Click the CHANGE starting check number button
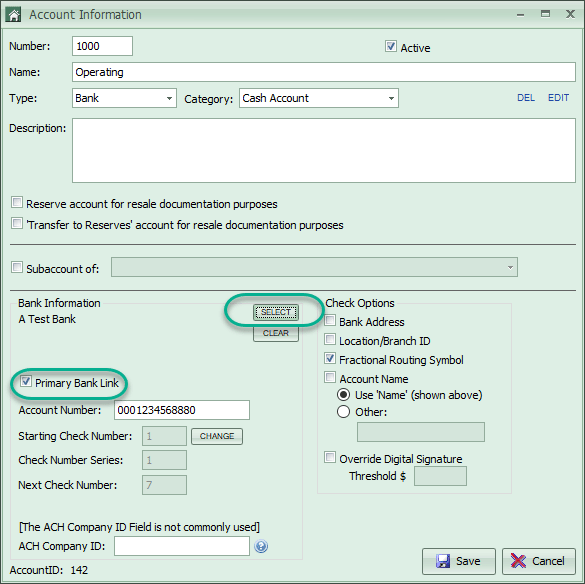This screenshot has height=584, width=585. pos(217,436)
